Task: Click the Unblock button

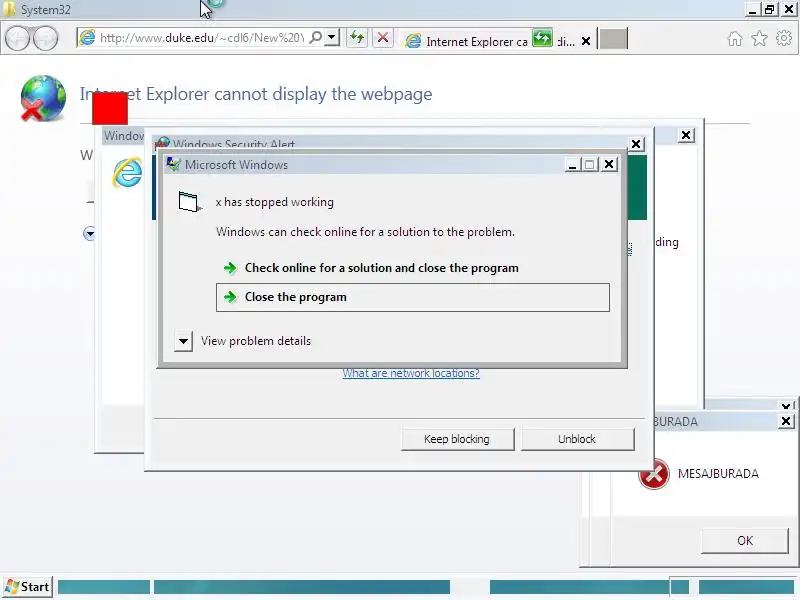Action: tap(577, 439)
